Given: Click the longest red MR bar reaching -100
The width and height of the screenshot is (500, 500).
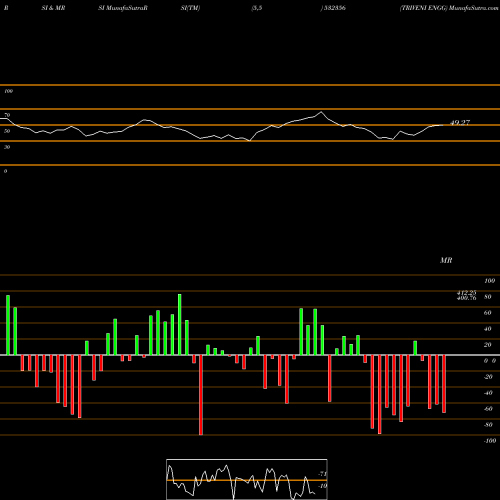Looking at the screenshot, I should 201,395.
